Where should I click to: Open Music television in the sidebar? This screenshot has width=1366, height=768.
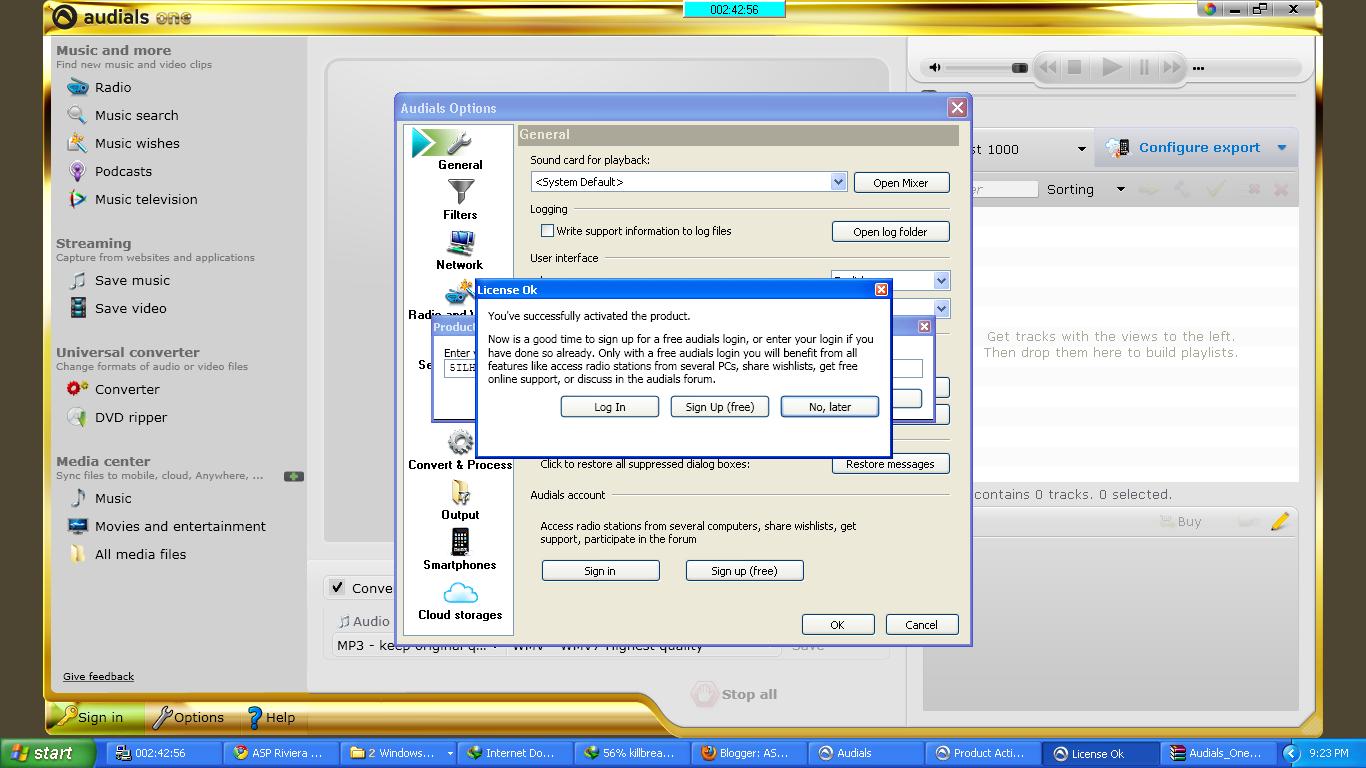tap(132, 199)
